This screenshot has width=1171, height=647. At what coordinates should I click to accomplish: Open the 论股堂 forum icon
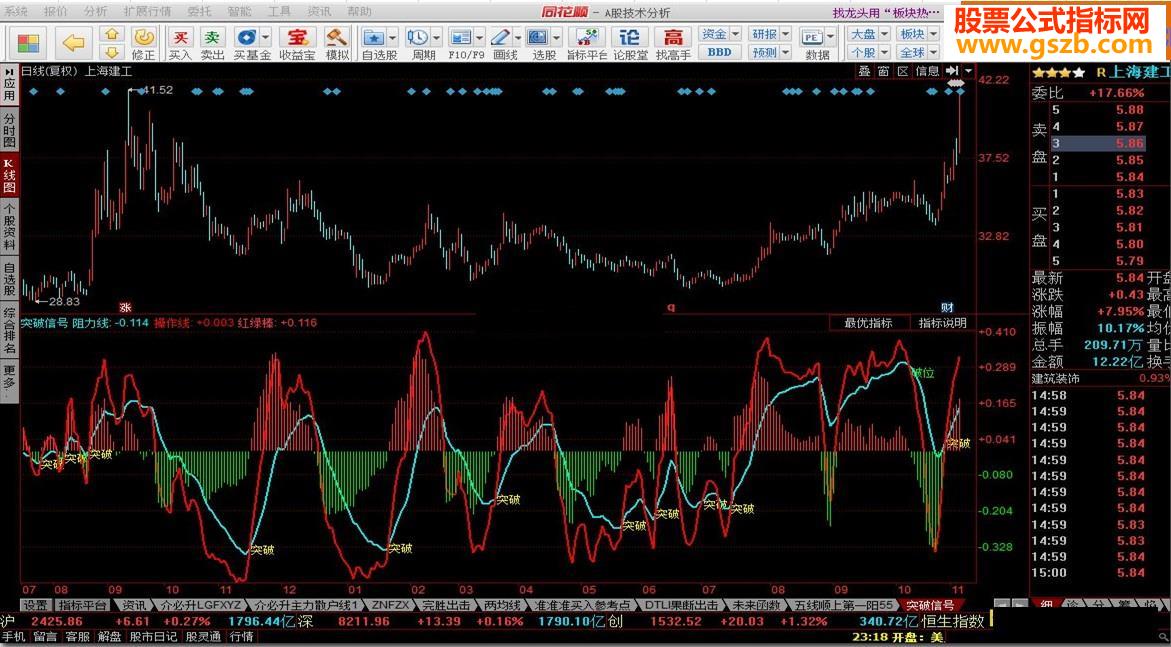630,43
